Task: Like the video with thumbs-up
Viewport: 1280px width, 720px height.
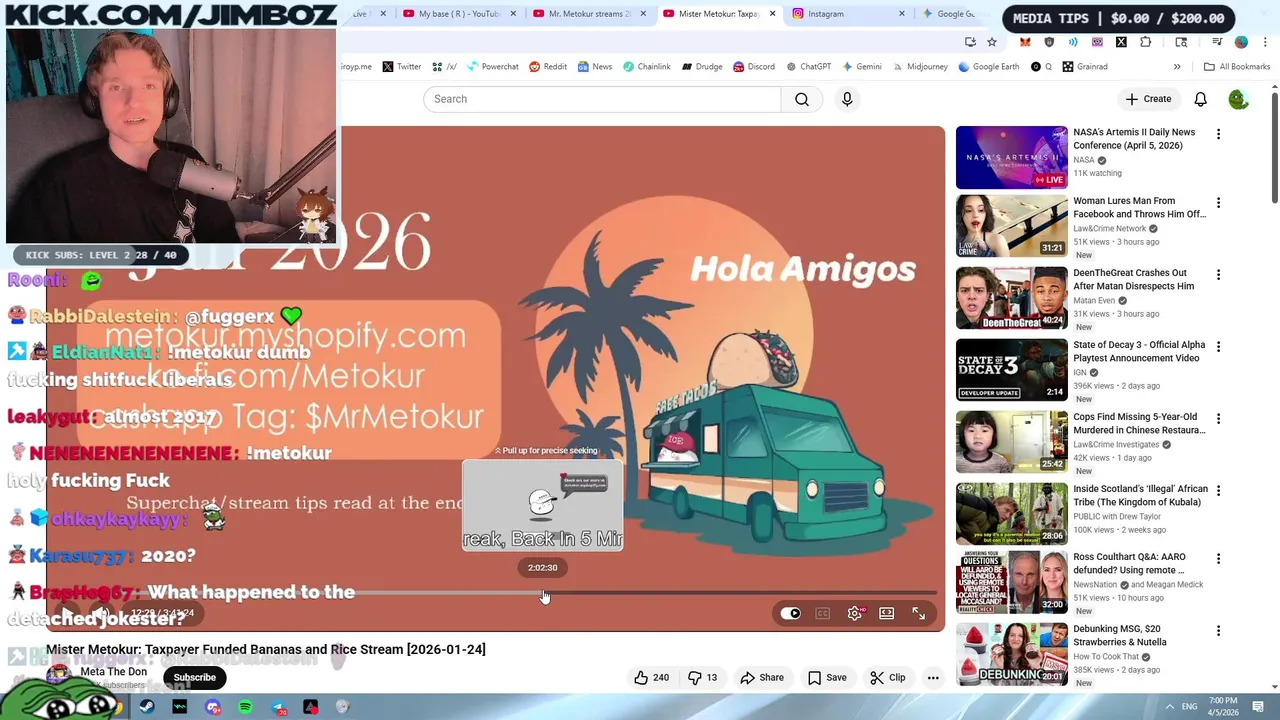Action: tap(650, 677)
